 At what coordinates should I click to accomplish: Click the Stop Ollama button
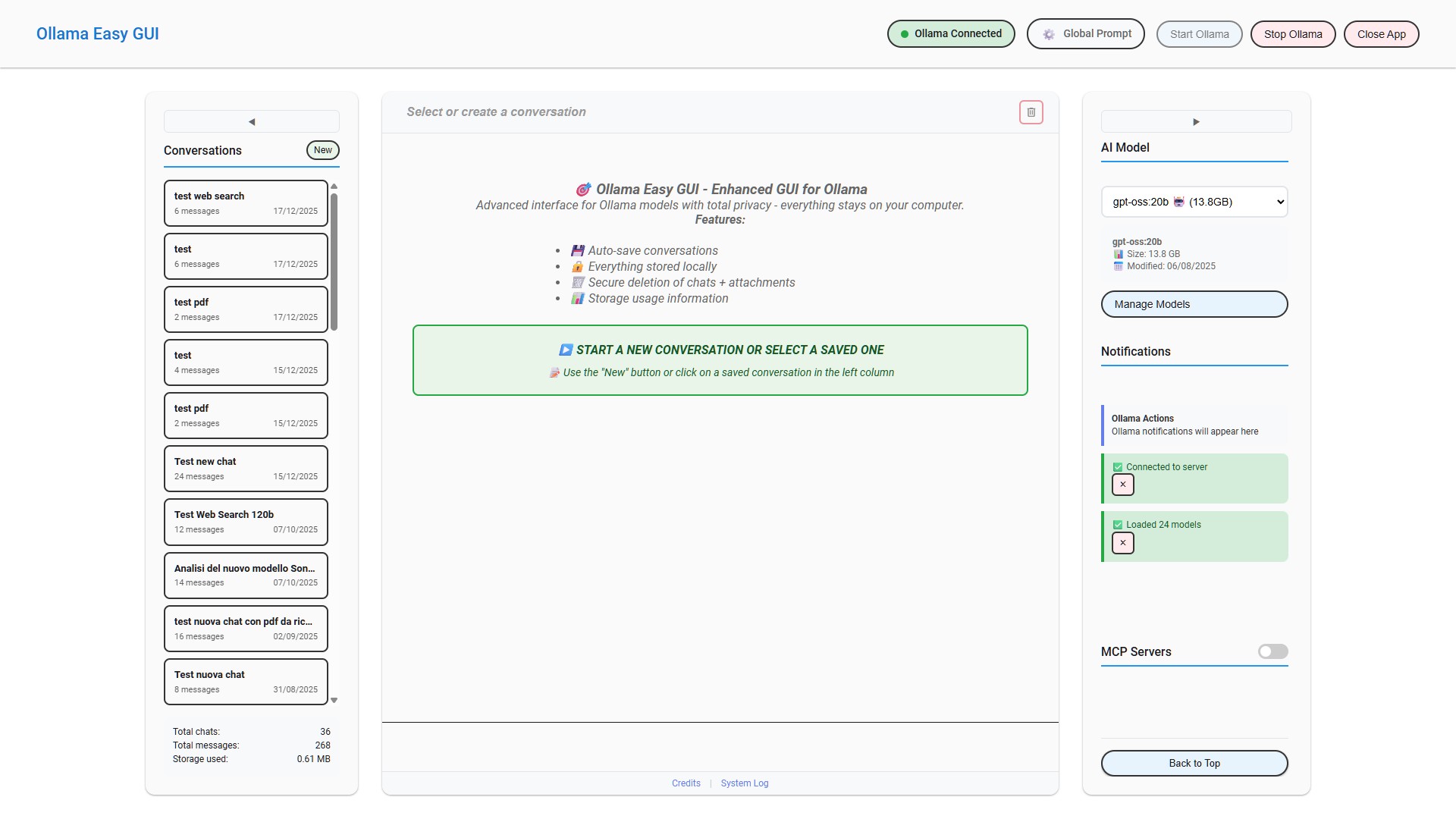pyautogui.click(x=1292, y=34)
